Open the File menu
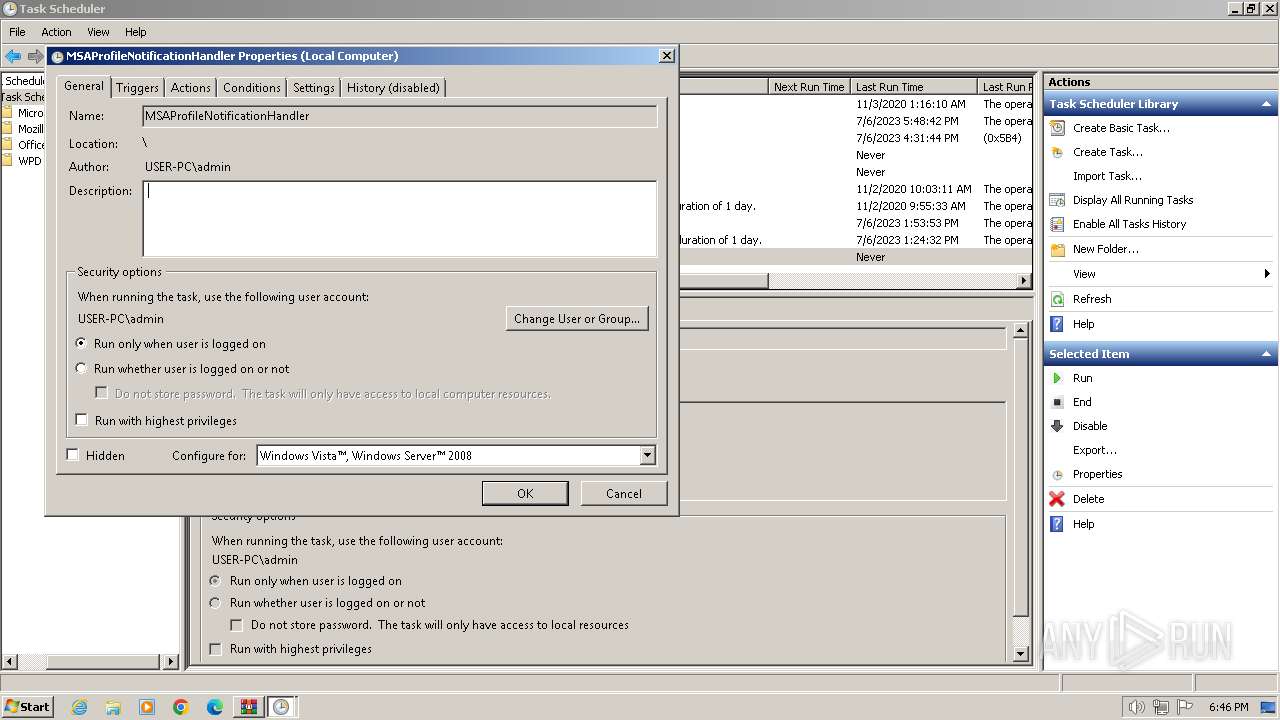The image size is (1280, 720). tap(17, 32)
